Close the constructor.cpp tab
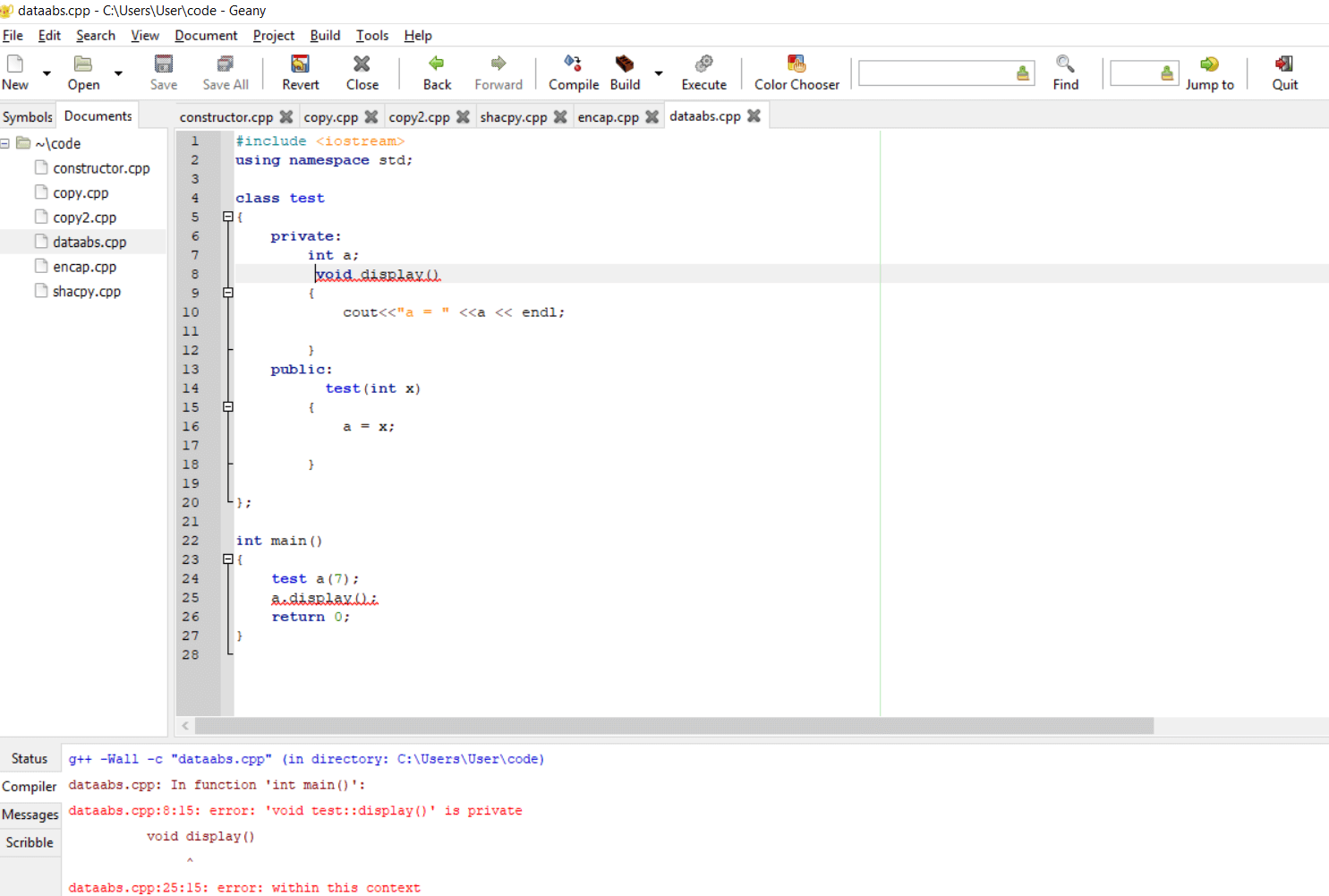Image resolution: width=1329 pixels, height=896 pixels. tap(286, 116)
